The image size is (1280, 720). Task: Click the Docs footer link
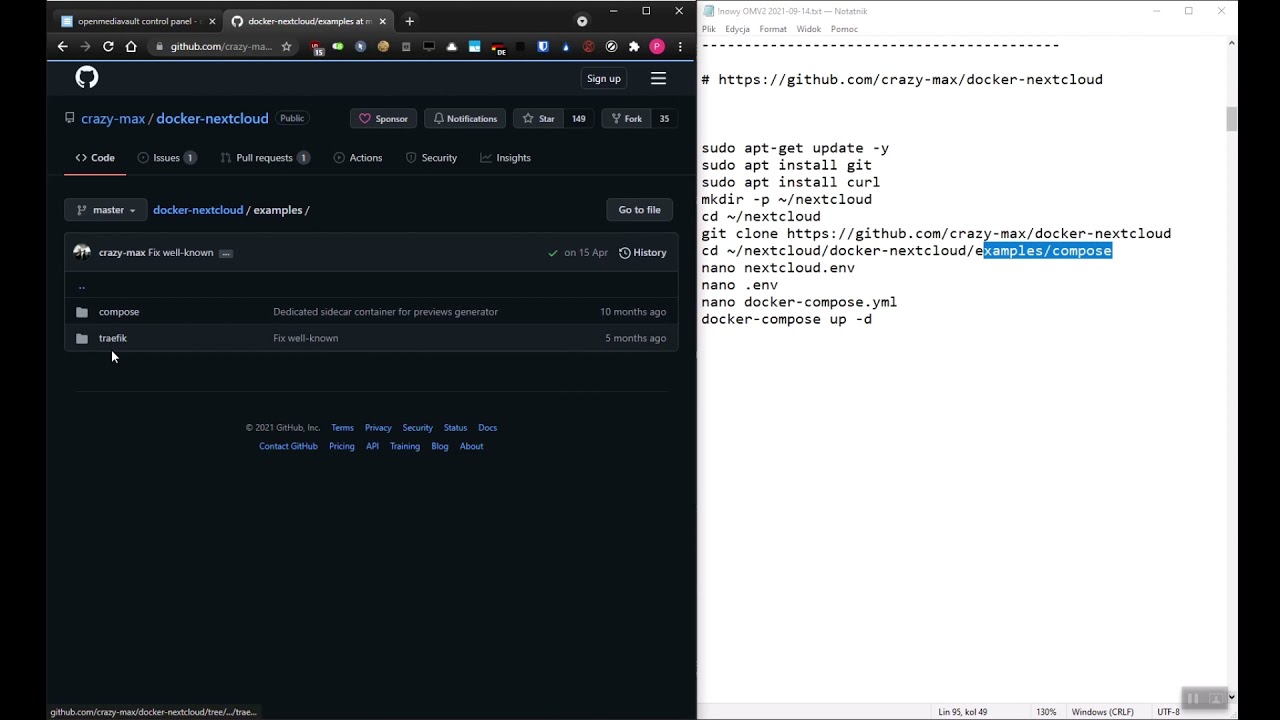(x=487, y=428)
